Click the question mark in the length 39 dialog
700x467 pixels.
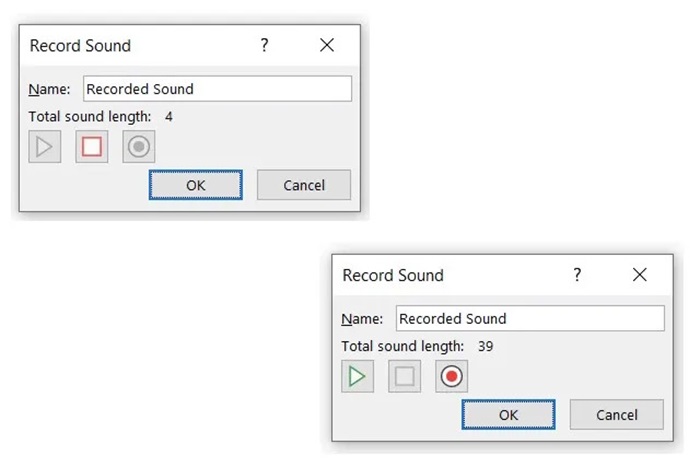tap(577, 275)
